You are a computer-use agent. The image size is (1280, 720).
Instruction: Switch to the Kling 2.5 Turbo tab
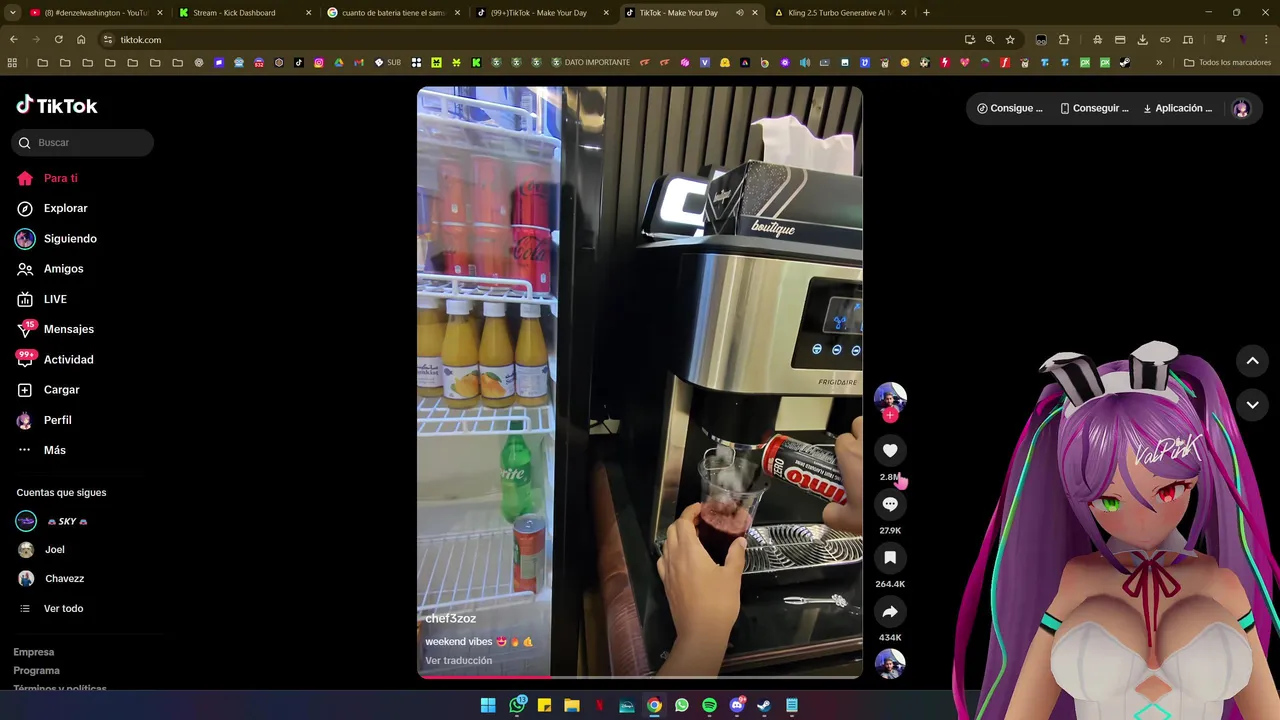[840, 13]
